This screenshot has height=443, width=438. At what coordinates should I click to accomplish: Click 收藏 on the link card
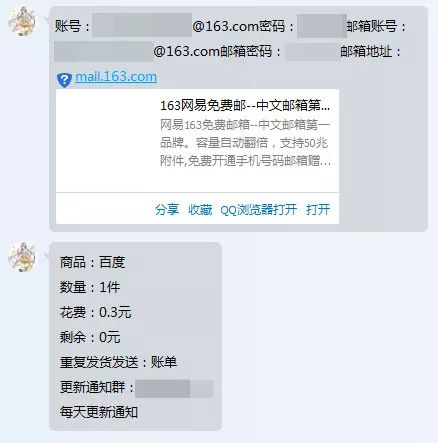tap(200, 210)
